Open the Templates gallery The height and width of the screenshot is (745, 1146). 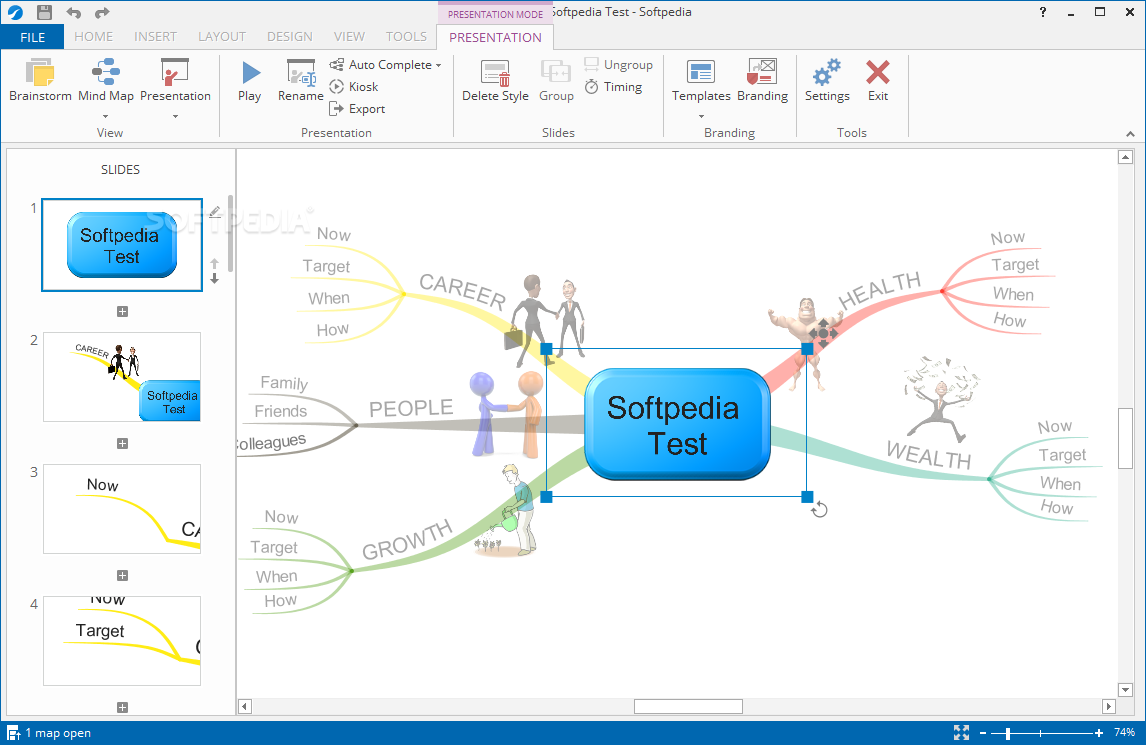click(701, 79)
